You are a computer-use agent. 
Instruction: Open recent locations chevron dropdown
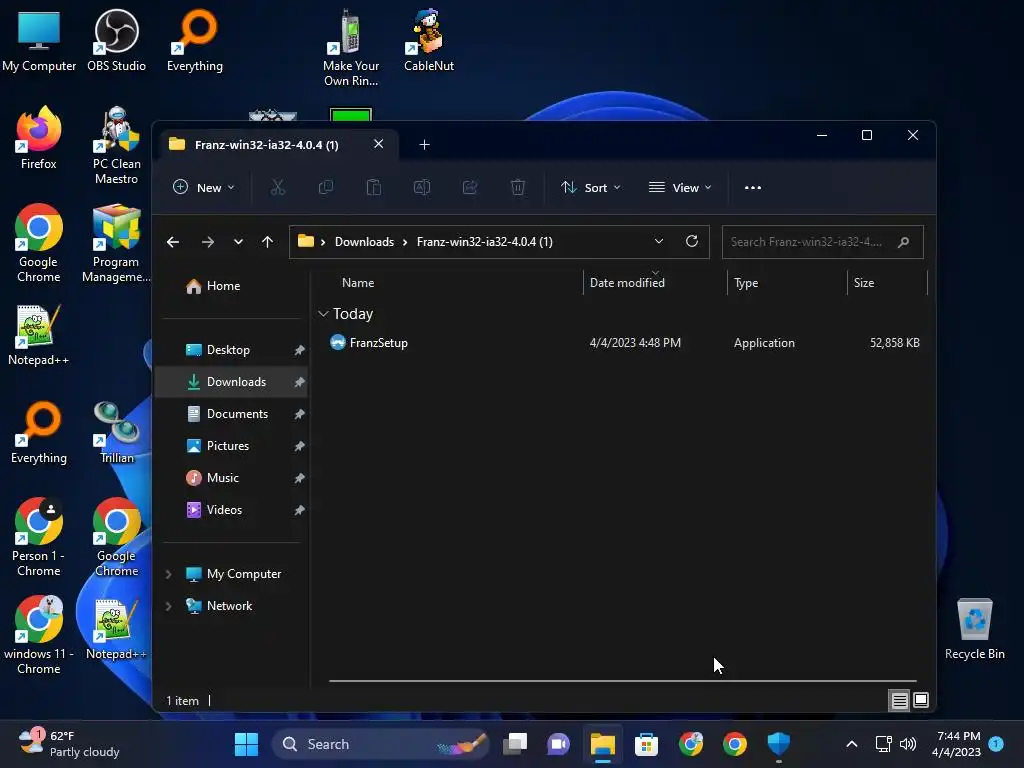[238, 242]
